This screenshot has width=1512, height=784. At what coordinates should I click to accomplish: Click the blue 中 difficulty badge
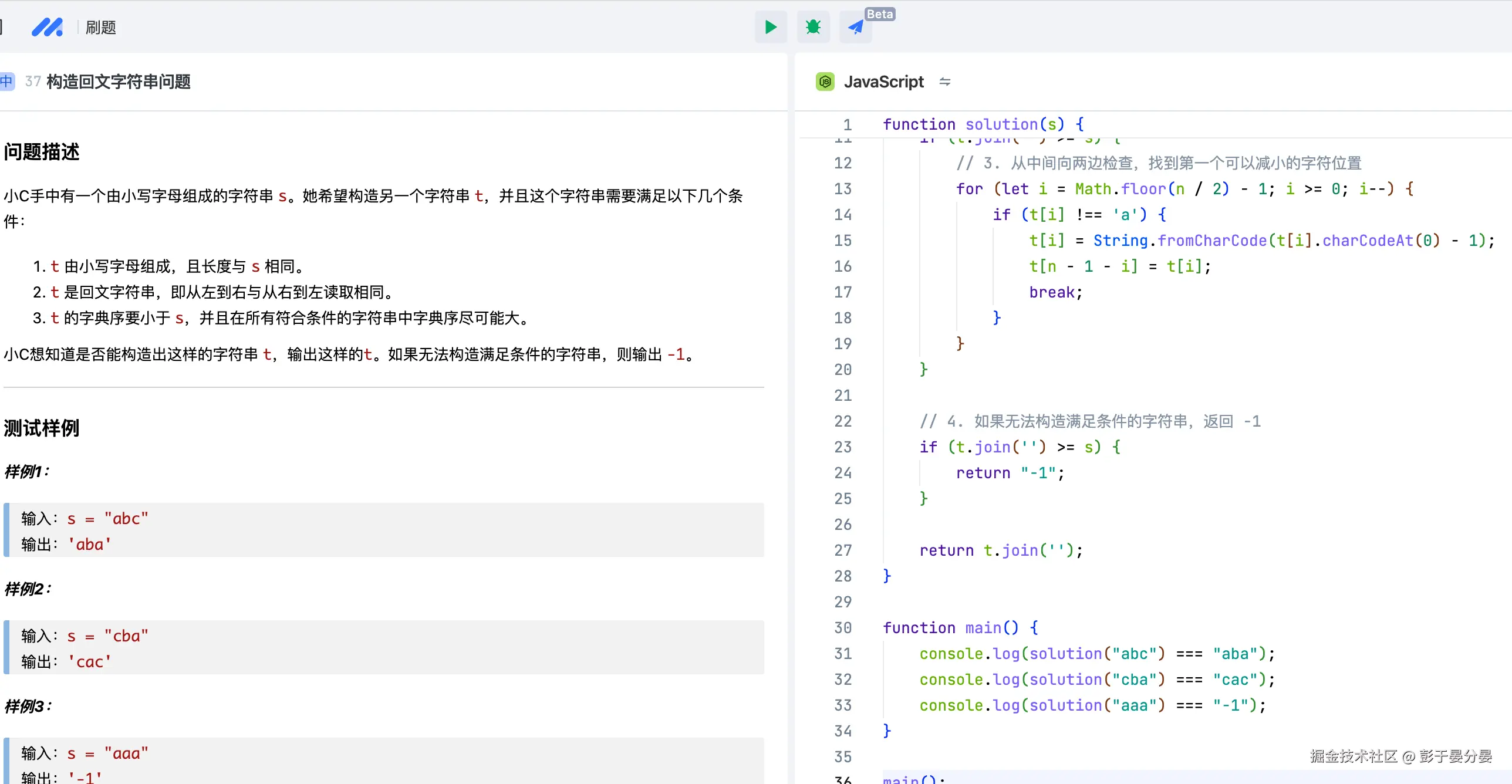[6, 81]
